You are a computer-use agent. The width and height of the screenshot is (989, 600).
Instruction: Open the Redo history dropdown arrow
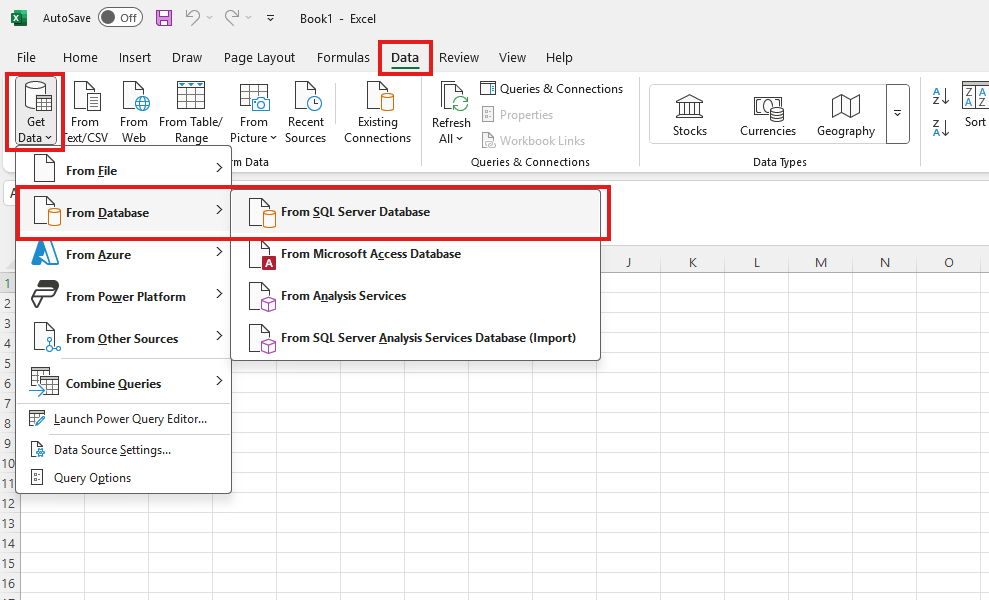pyautogui.click(x=249, y=18)
